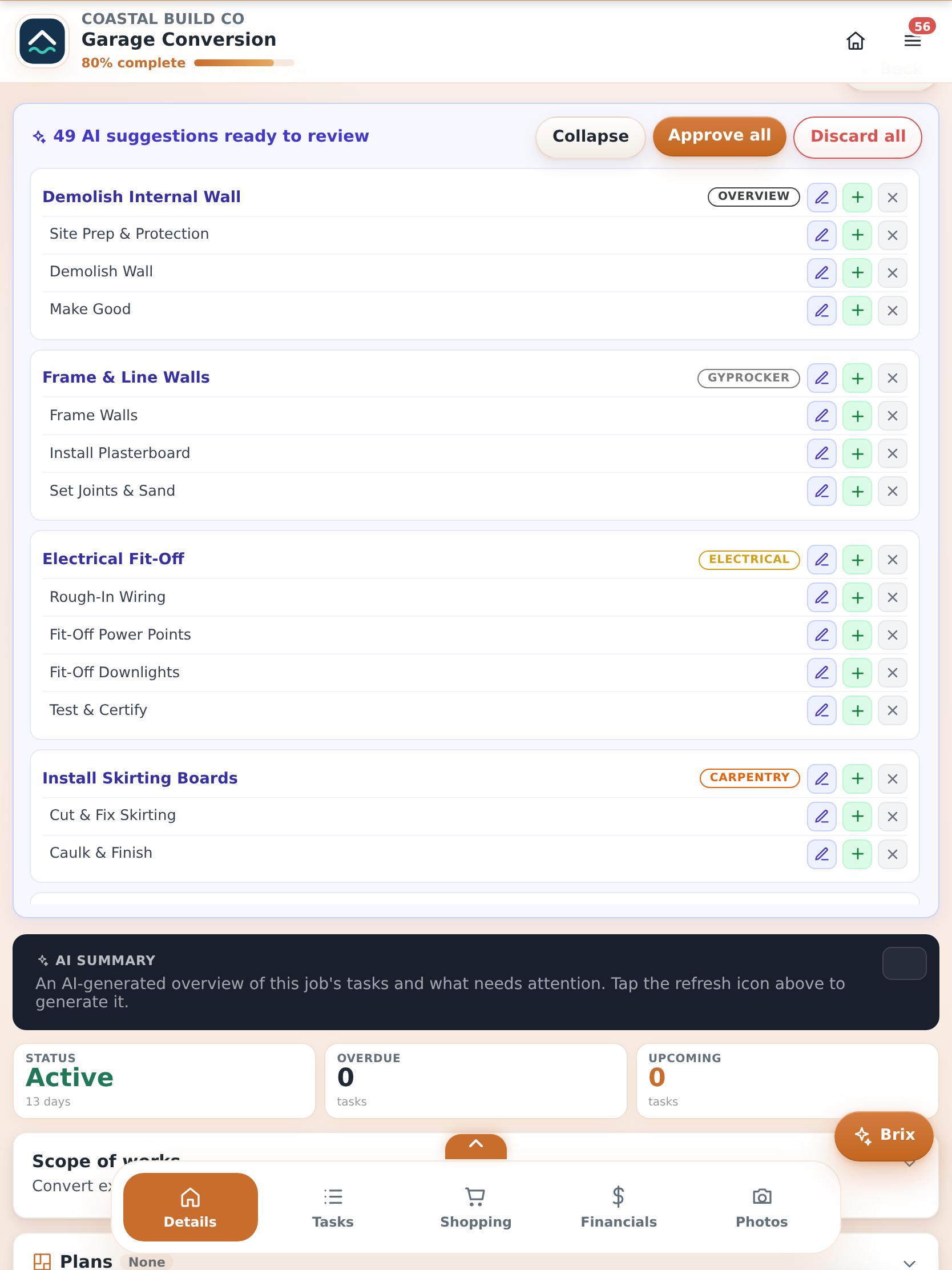Select the CARPENTRY tag
Image resolution: width=952 pixels, height=1270 pixels.
coord(749,777)
